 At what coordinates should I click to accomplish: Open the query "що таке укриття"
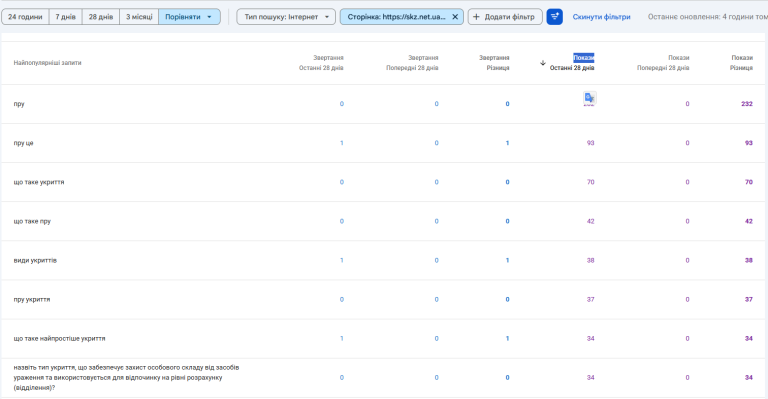(39, 182)
